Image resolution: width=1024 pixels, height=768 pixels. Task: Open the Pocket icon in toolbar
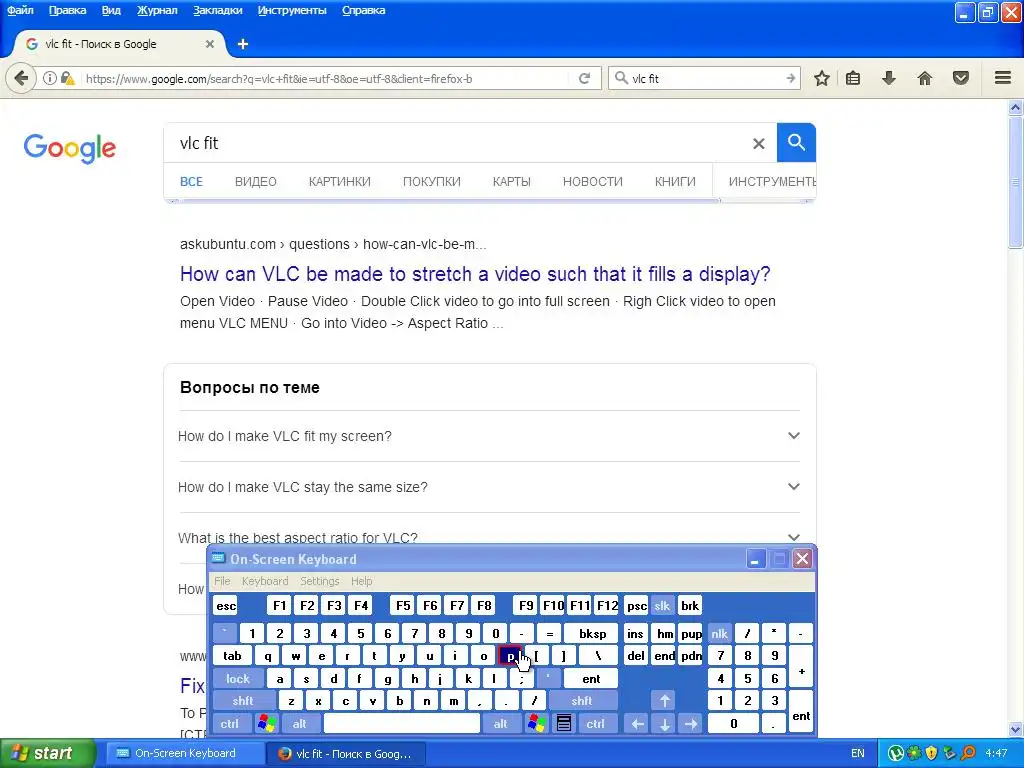961,78
